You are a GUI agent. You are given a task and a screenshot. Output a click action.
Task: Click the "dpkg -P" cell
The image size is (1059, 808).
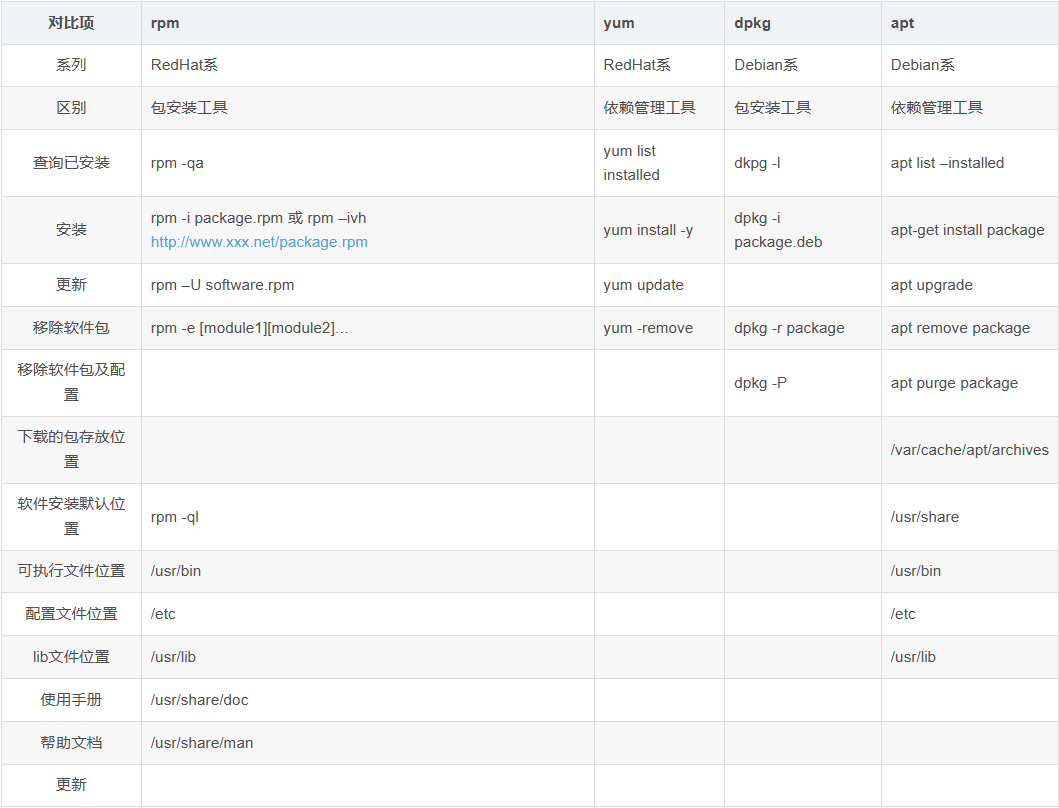point(760,383)
